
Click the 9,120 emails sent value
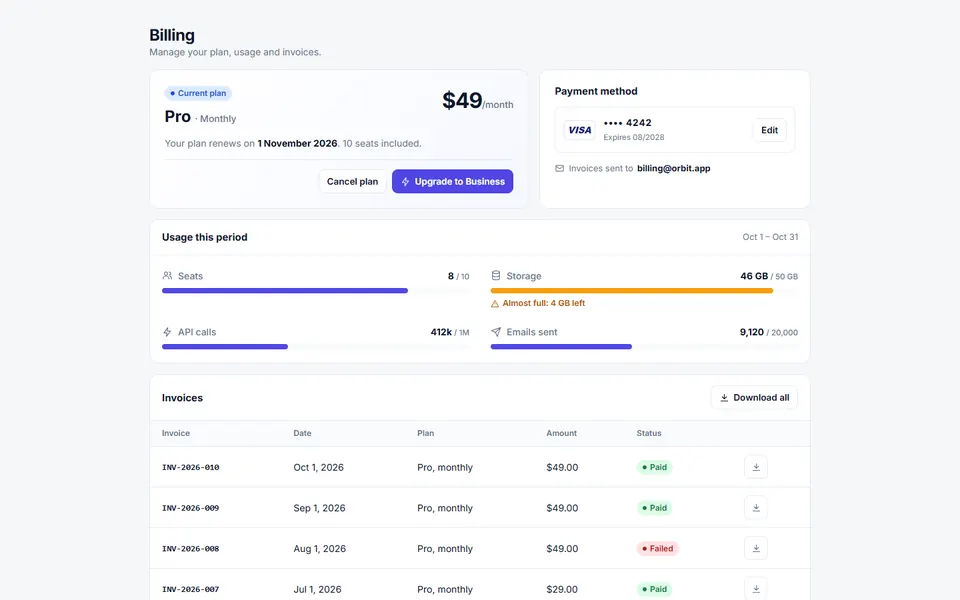[x=751, y=332]
